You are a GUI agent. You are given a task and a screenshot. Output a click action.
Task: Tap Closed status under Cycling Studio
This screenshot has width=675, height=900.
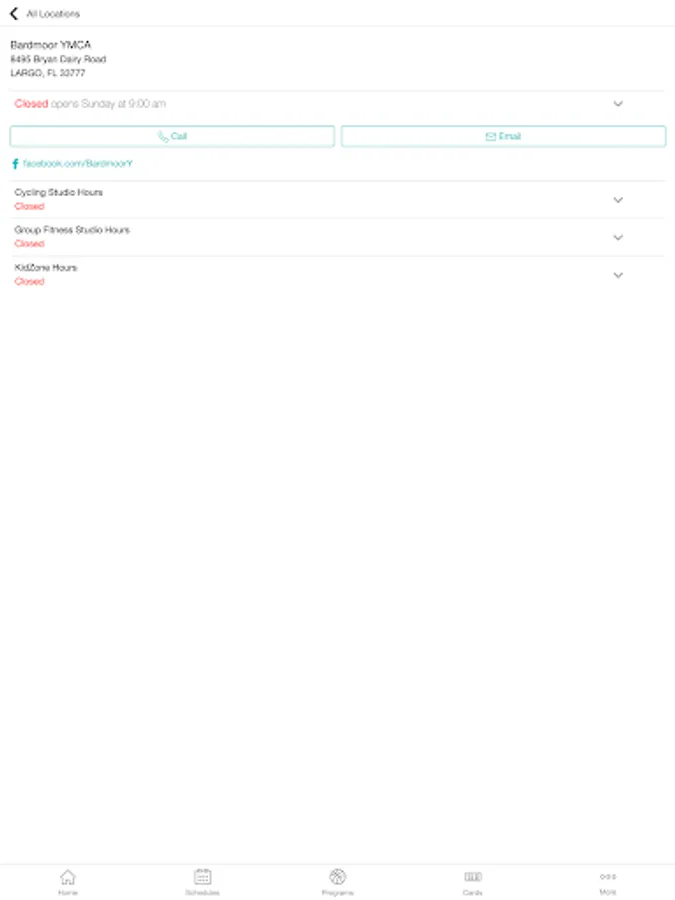point(29,206)
